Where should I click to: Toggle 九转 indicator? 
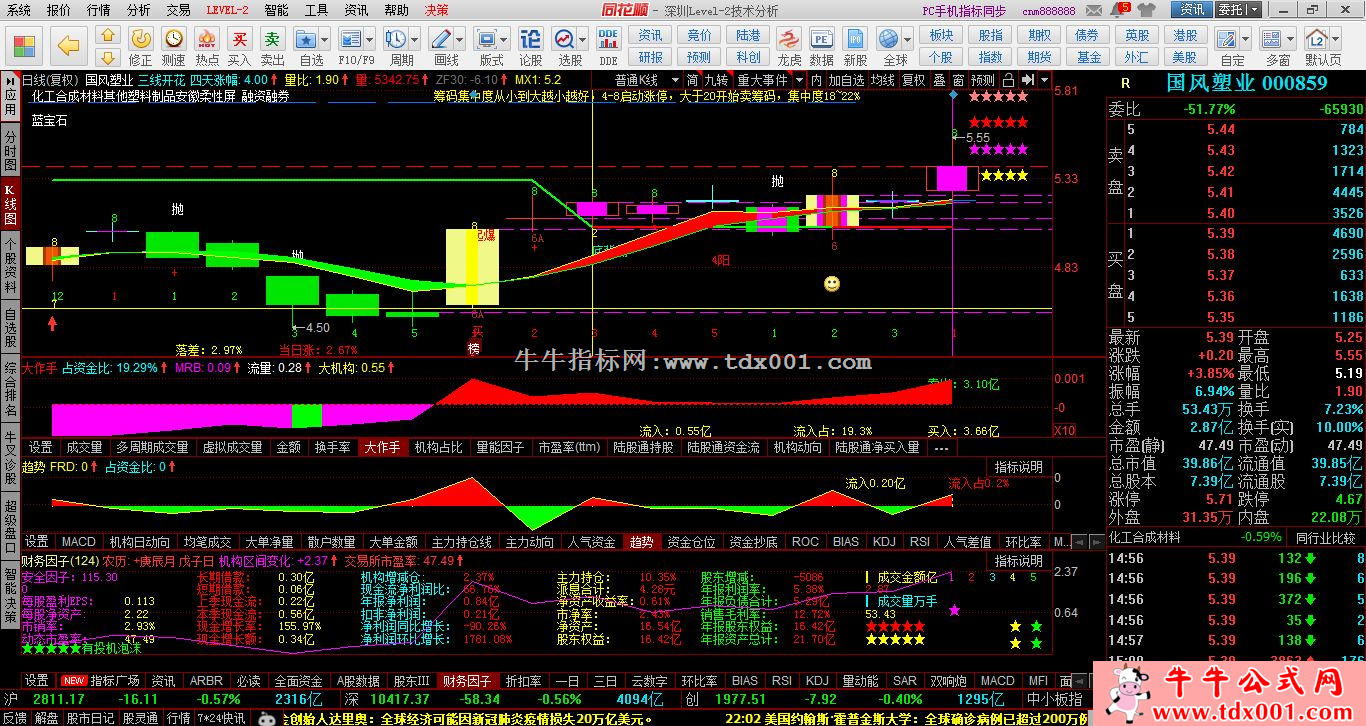tap(716, 80)
